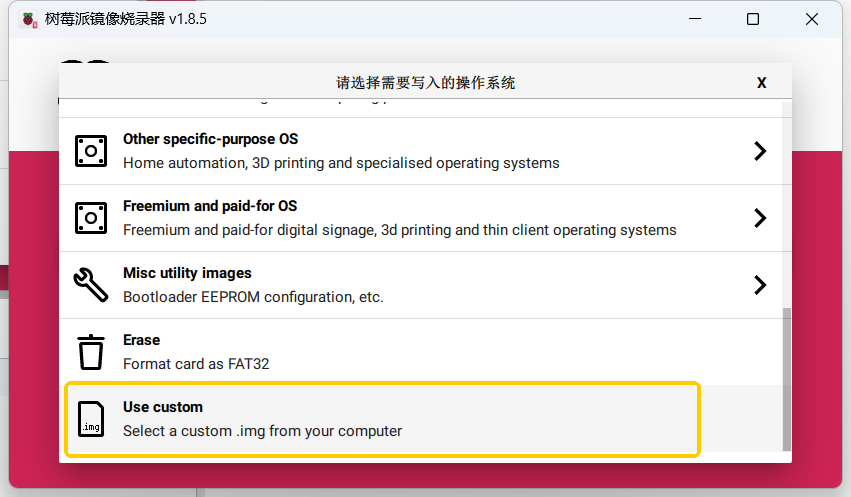This screenshot has height=497, width=851.
Task: Click the Raspberry Pi logo in title bar
Action: tap(29, 19)
